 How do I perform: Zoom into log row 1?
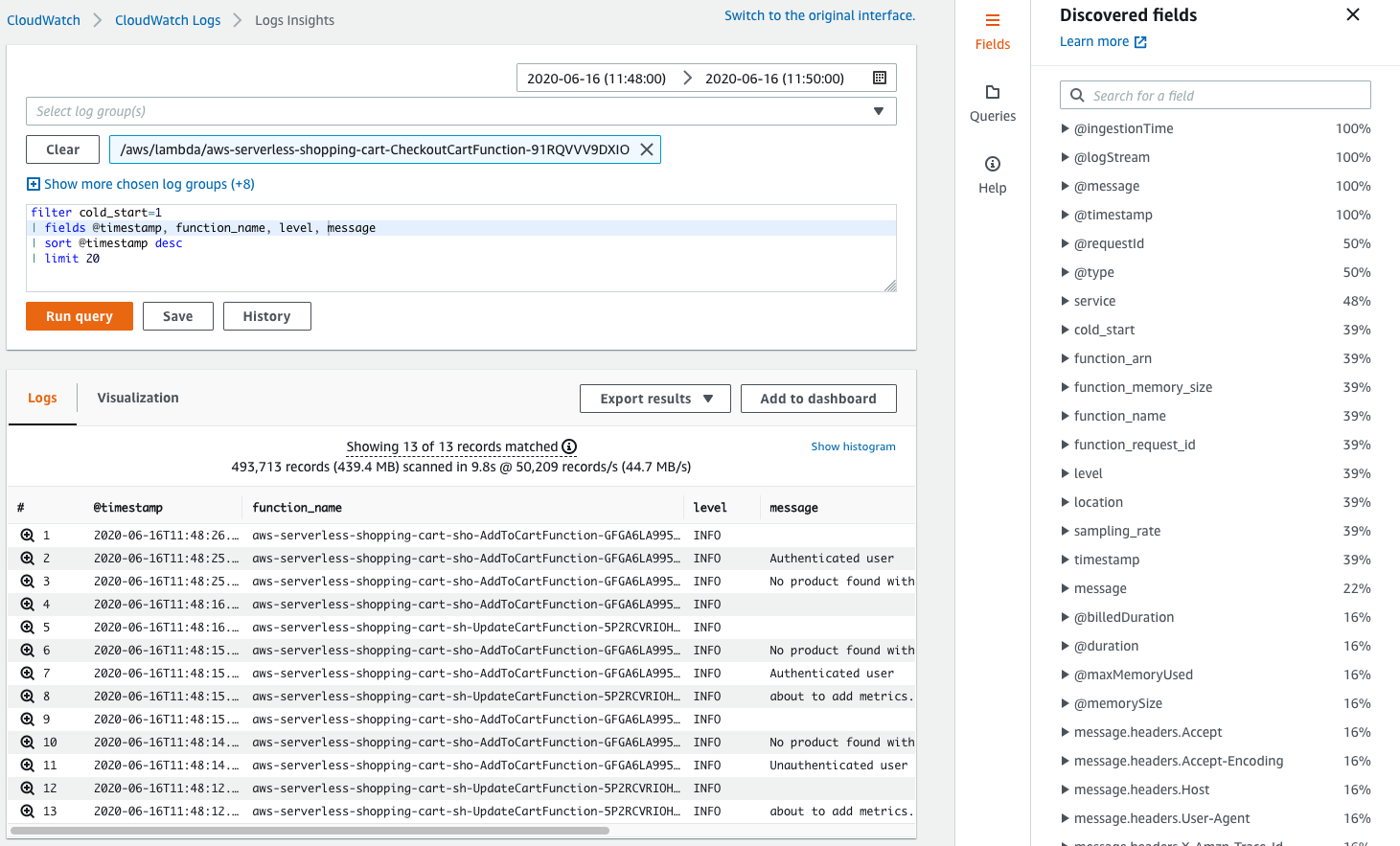pos(28,536)
